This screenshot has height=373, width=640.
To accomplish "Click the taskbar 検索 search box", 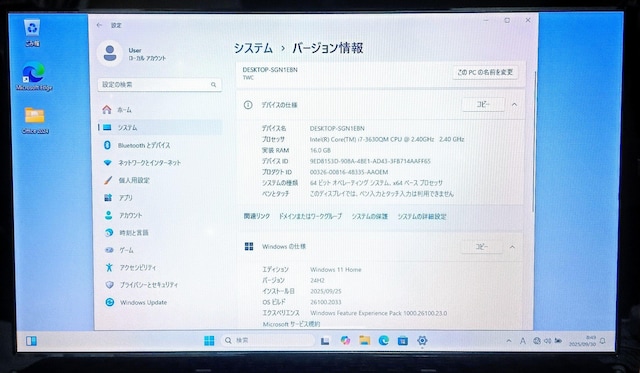I will pos(268,340).
